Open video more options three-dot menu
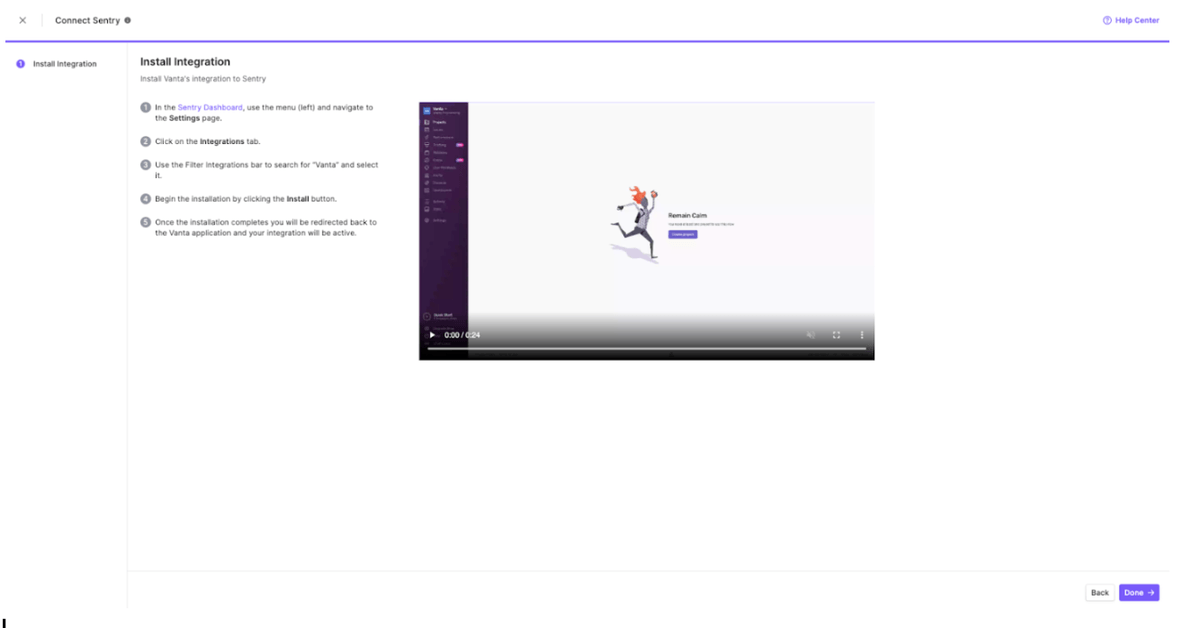The image size is (1200, 628). (862, 335)
